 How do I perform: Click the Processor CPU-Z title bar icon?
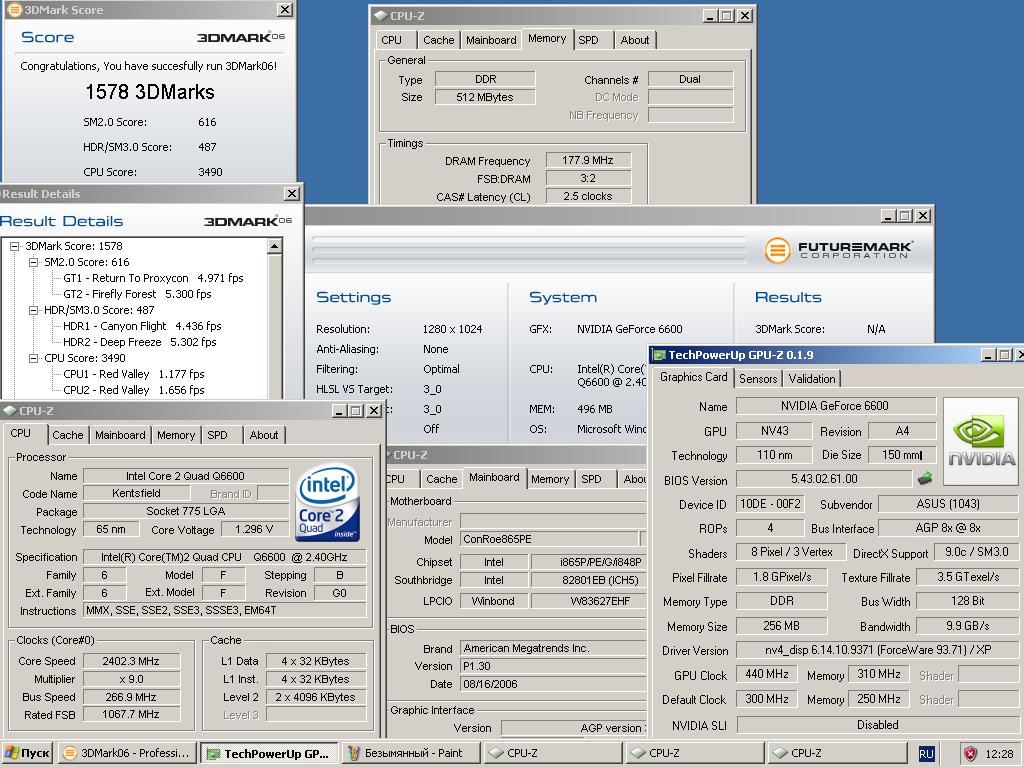(9, 410)
